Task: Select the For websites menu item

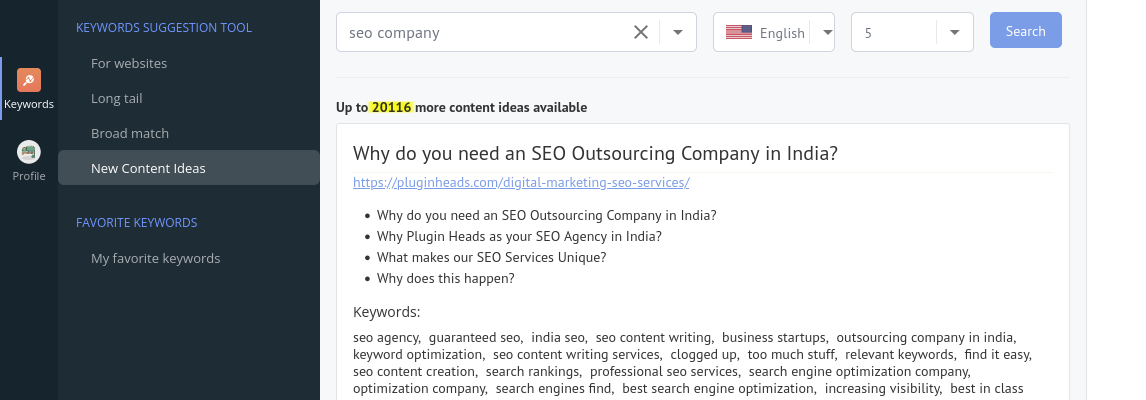Action: point(129,63)
